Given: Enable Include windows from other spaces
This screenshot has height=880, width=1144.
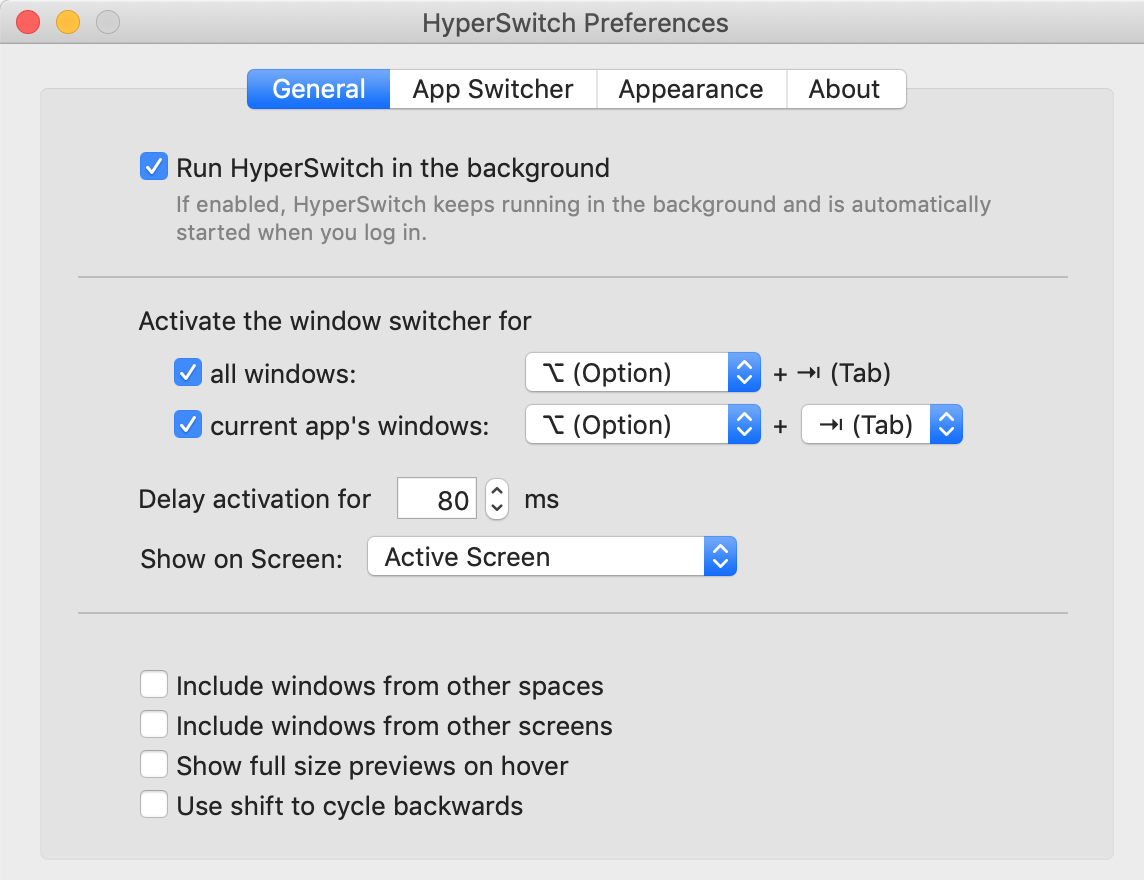Looking at the screenshot, I should pos(154,685).
